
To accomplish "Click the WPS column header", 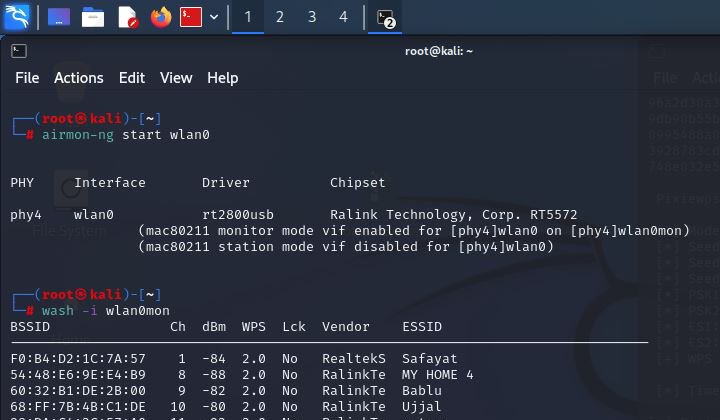I will 254,326.
